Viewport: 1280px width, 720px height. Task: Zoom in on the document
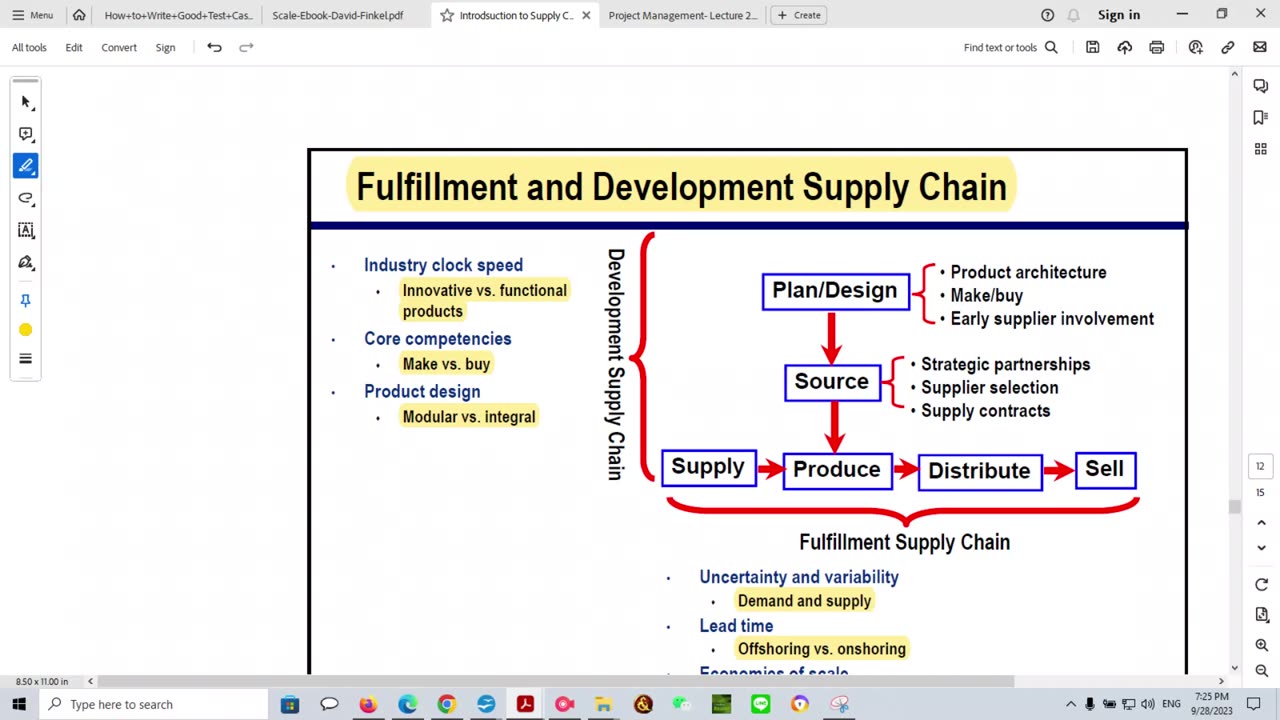pyautogui.click(x=1261, y=646)
